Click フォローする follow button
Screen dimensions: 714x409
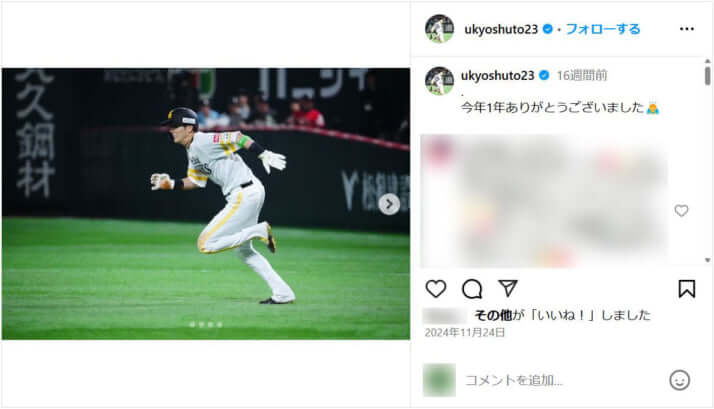[x=602, y=29]
